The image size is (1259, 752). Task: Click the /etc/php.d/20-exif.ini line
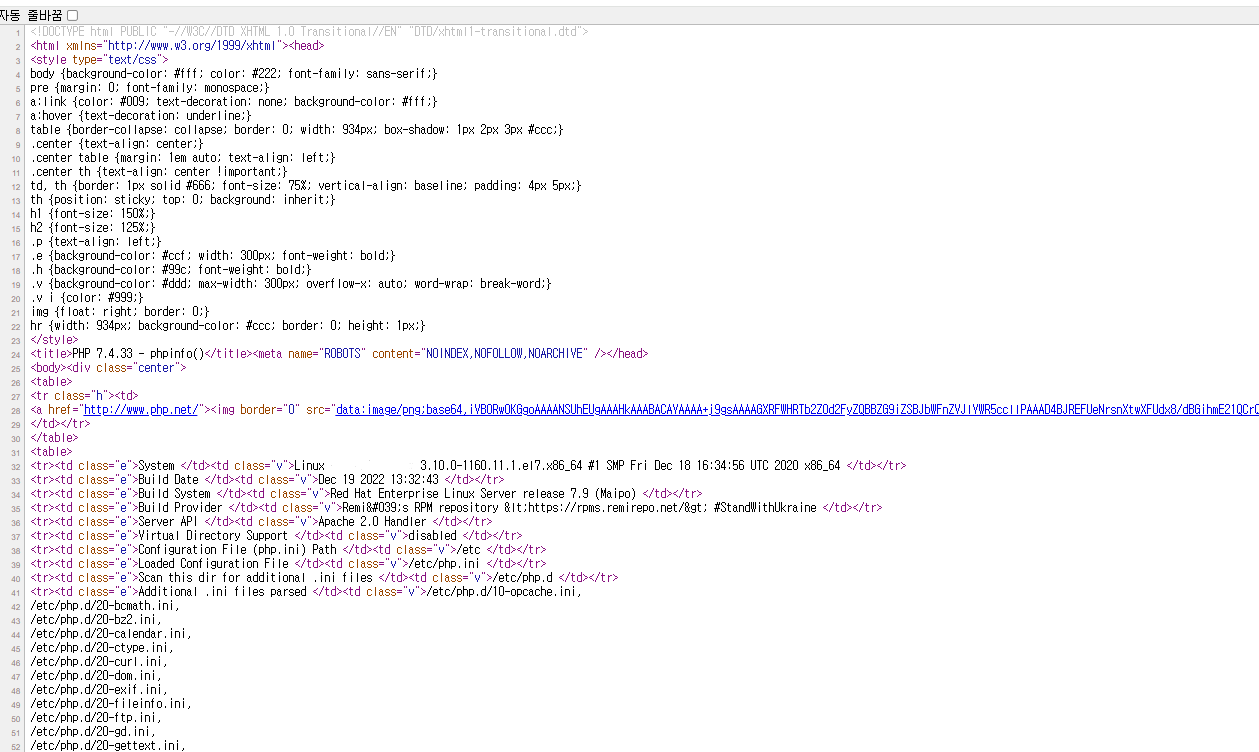[x=99, y=690]
